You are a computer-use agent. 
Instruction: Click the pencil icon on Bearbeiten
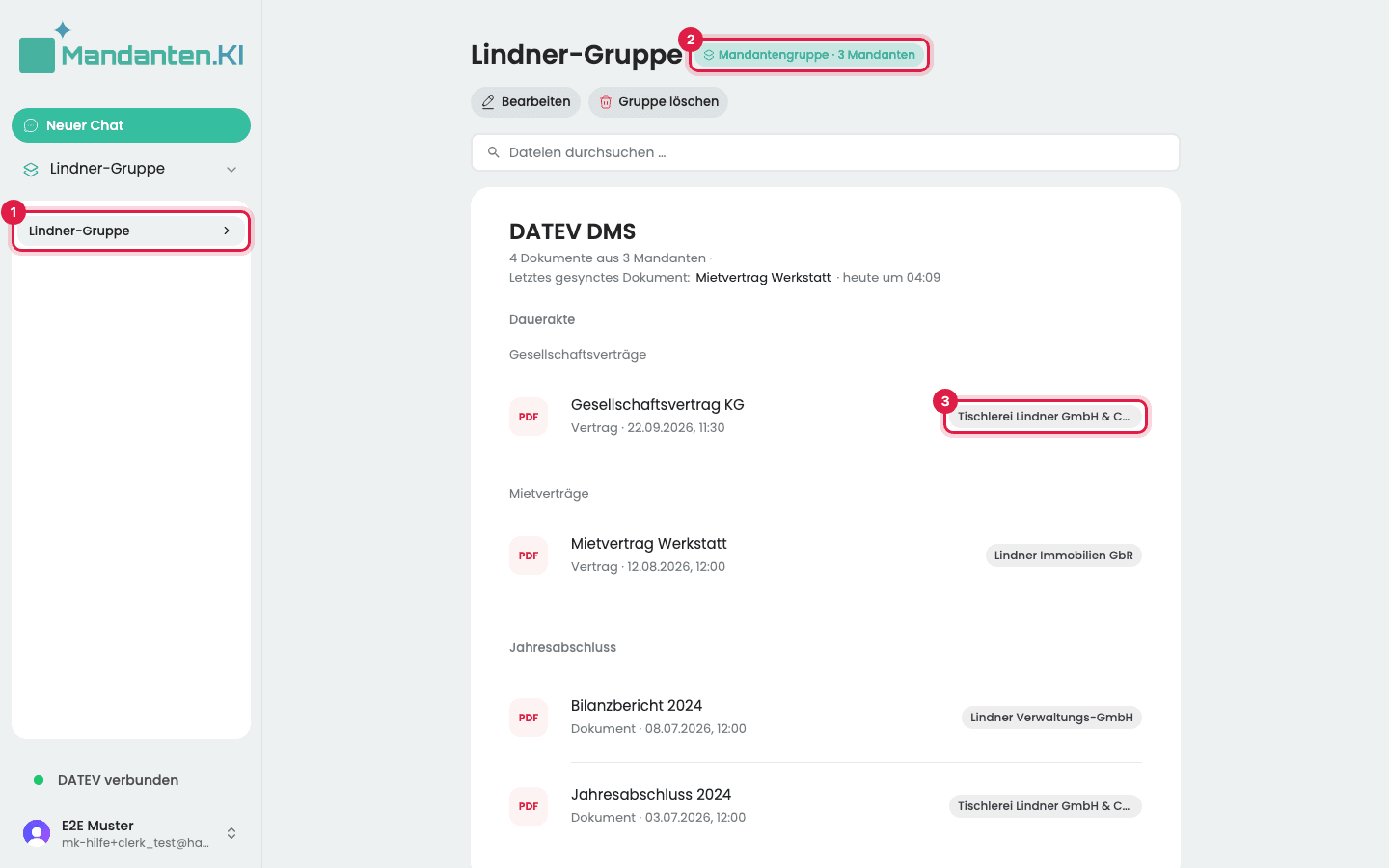click(489, 102)
